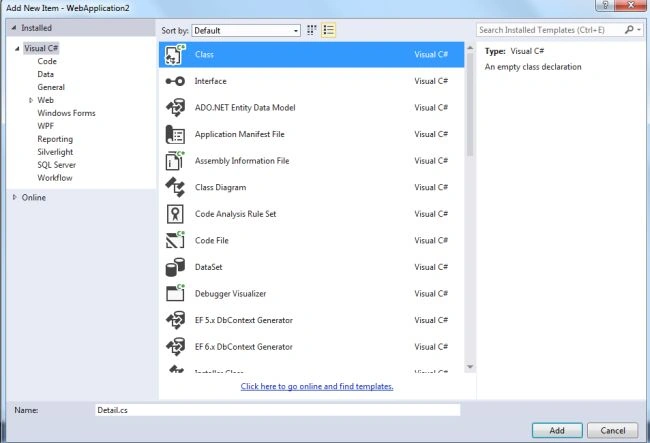
Task: Collapse the Installed section
Action: coord(14,28)
